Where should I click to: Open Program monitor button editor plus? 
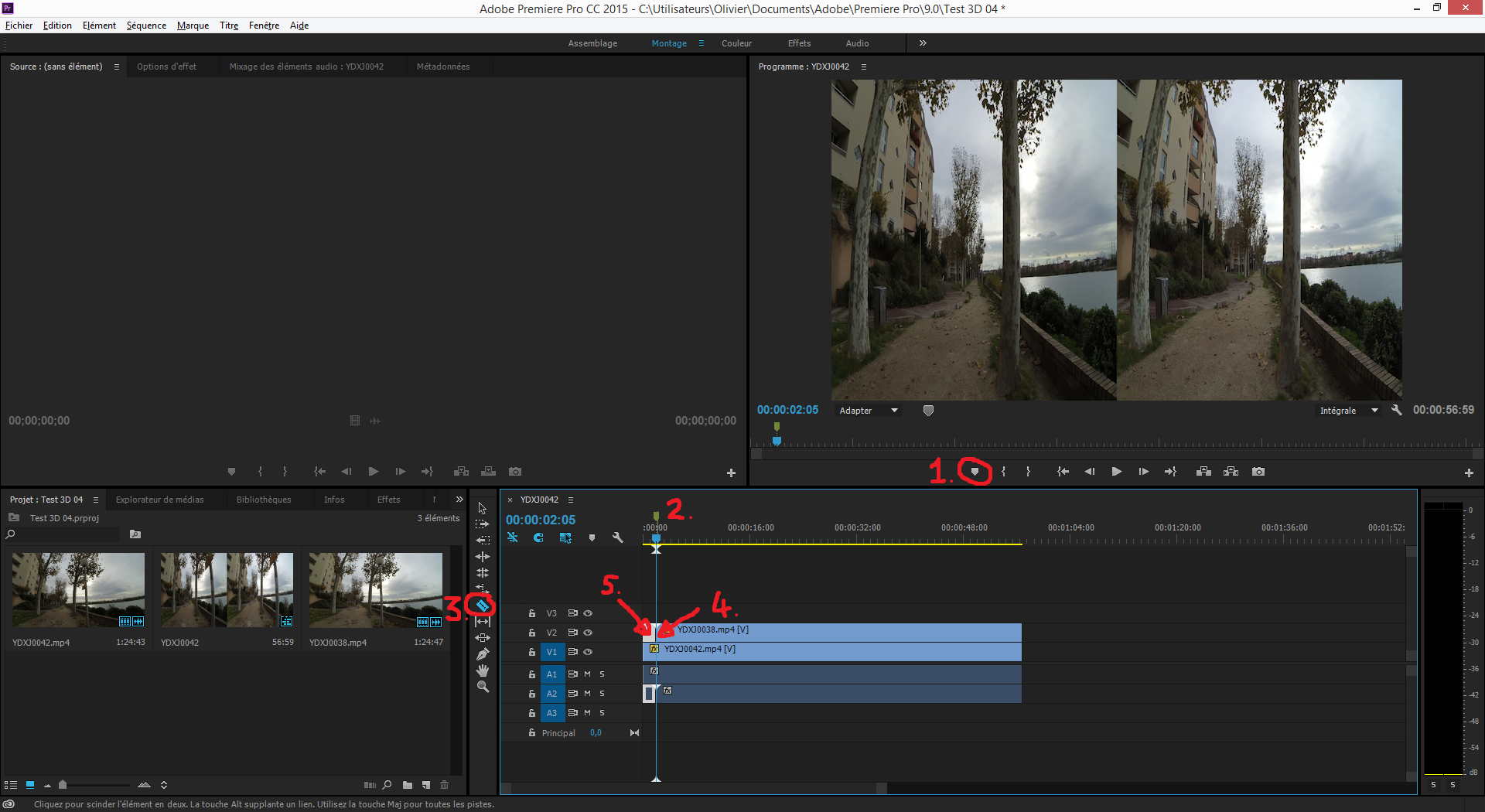click(1469, 473)
